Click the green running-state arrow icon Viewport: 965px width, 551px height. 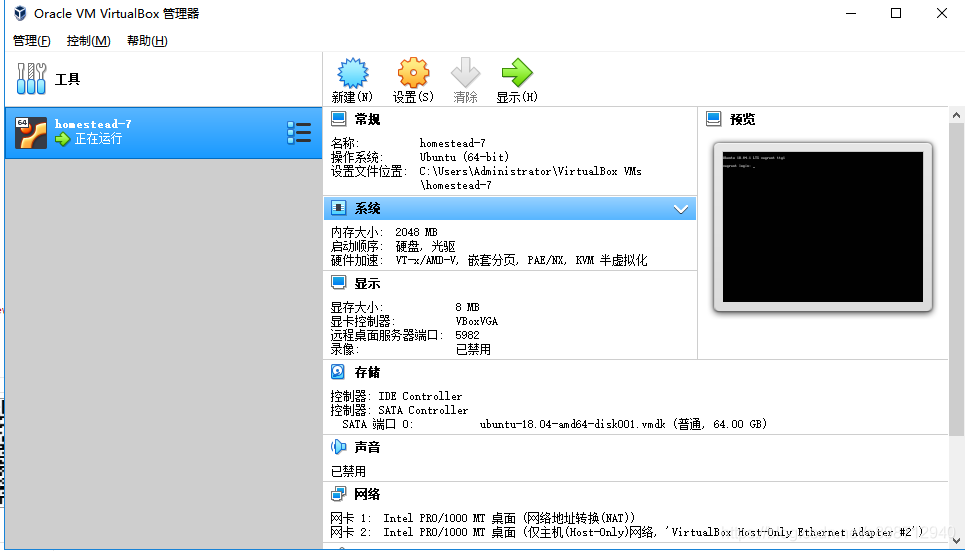click(62, 139)
